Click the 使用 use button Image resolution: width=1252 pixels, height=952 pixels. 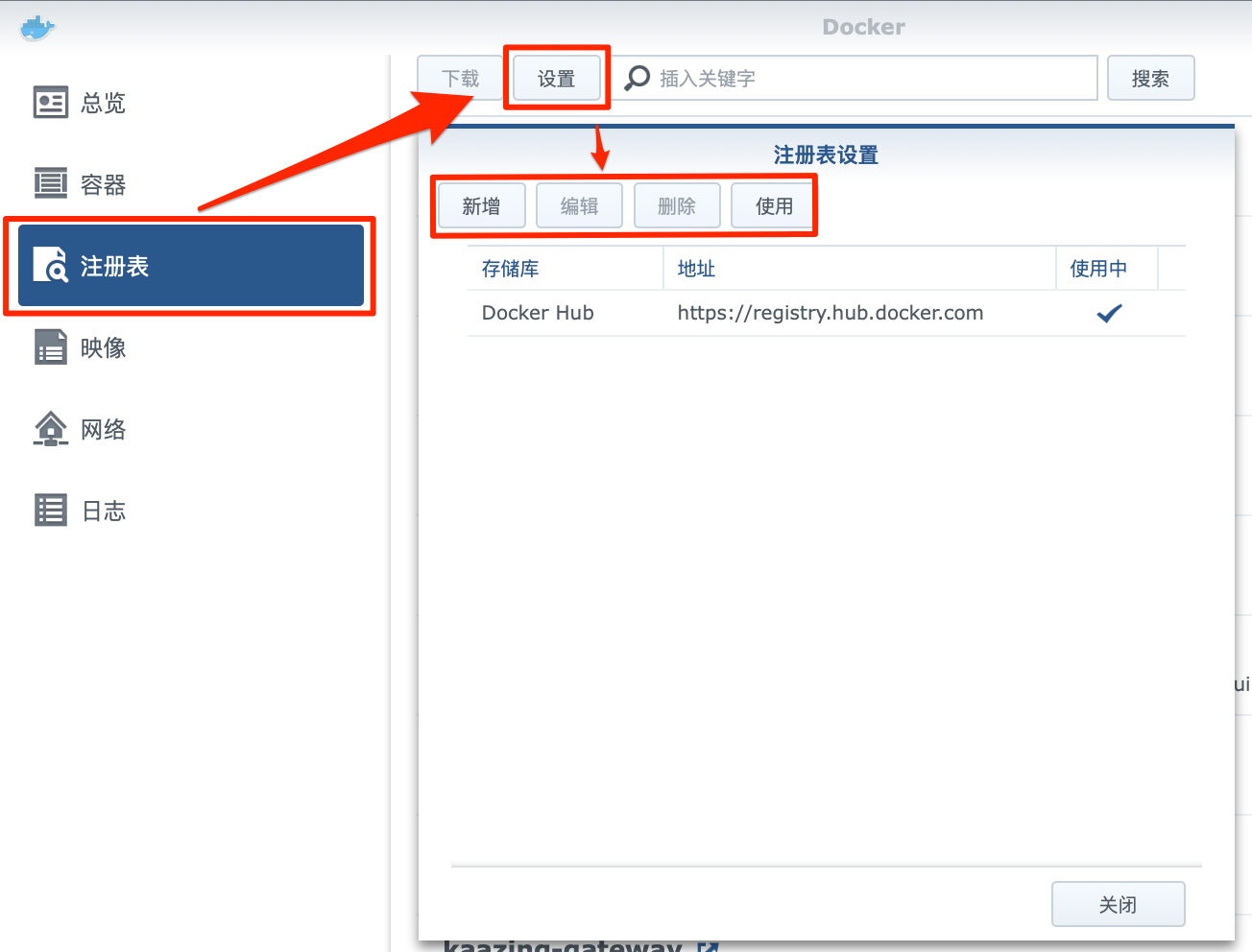tap(774, 205)
